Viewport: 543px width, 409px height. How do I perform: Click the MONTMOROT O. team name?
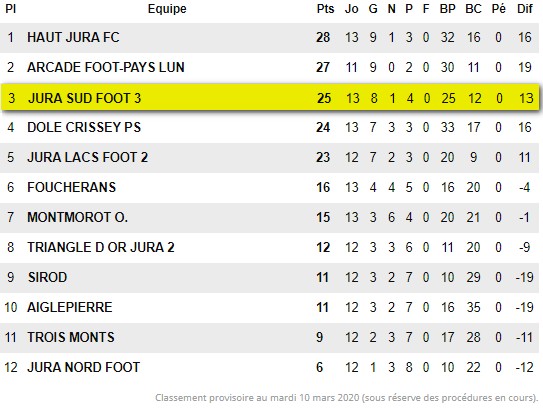click(78, 217)
